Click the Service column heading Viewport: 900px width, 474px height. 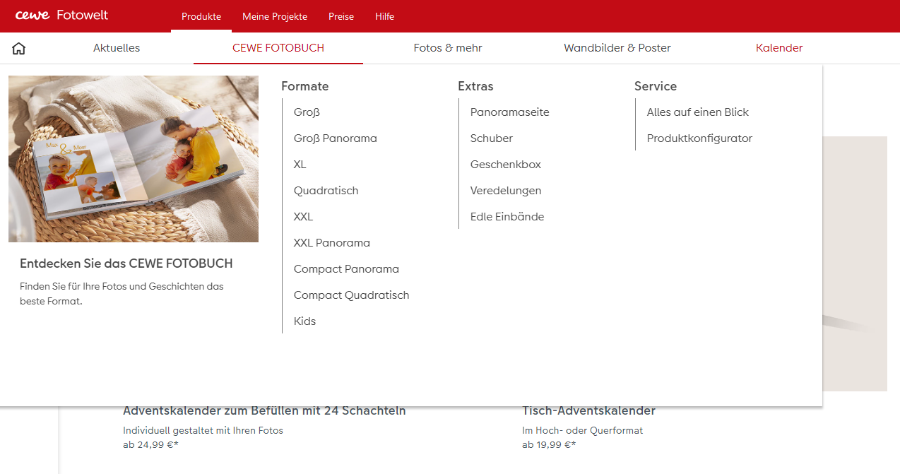click(655, 86)
